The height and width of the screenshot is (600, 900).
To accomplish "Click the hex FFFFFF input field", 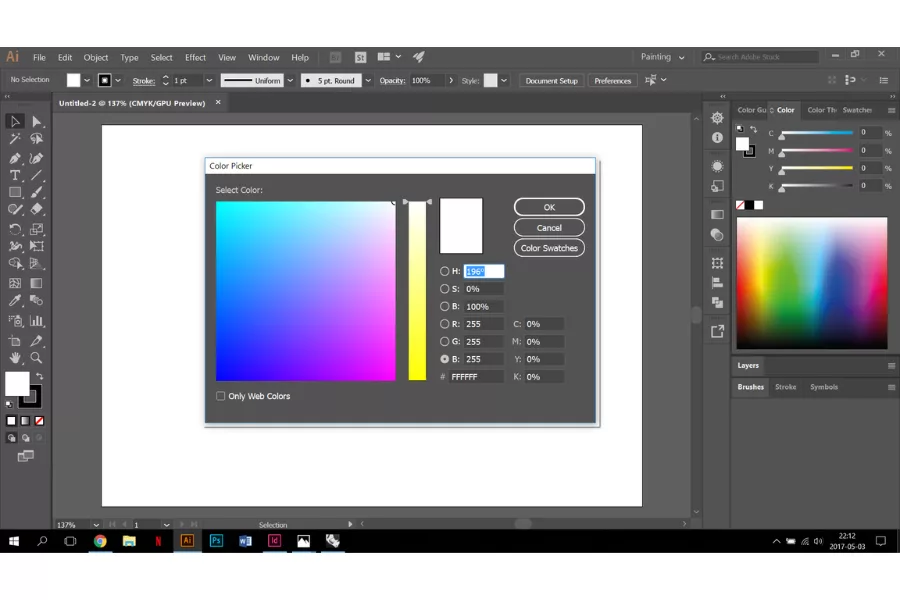I will (x=476, y=377).
